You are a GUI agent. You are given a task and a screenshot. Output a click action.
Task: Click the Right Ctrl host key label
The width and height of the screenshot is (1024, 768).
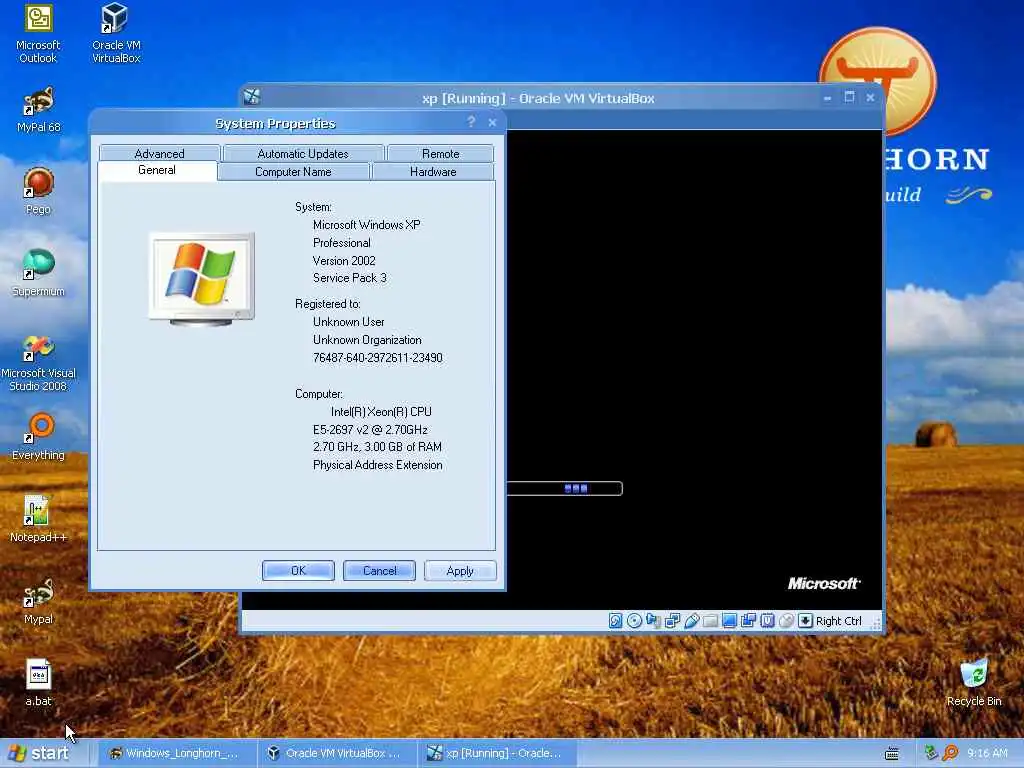pos(839,621)
